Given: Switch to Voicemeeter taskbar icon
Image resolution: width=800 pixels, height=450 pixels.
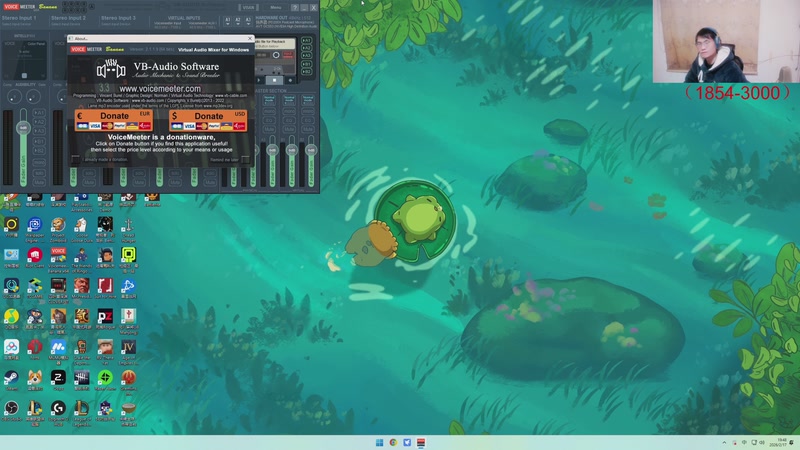Looking at the screenshot, I should click(x=421, y=442).
